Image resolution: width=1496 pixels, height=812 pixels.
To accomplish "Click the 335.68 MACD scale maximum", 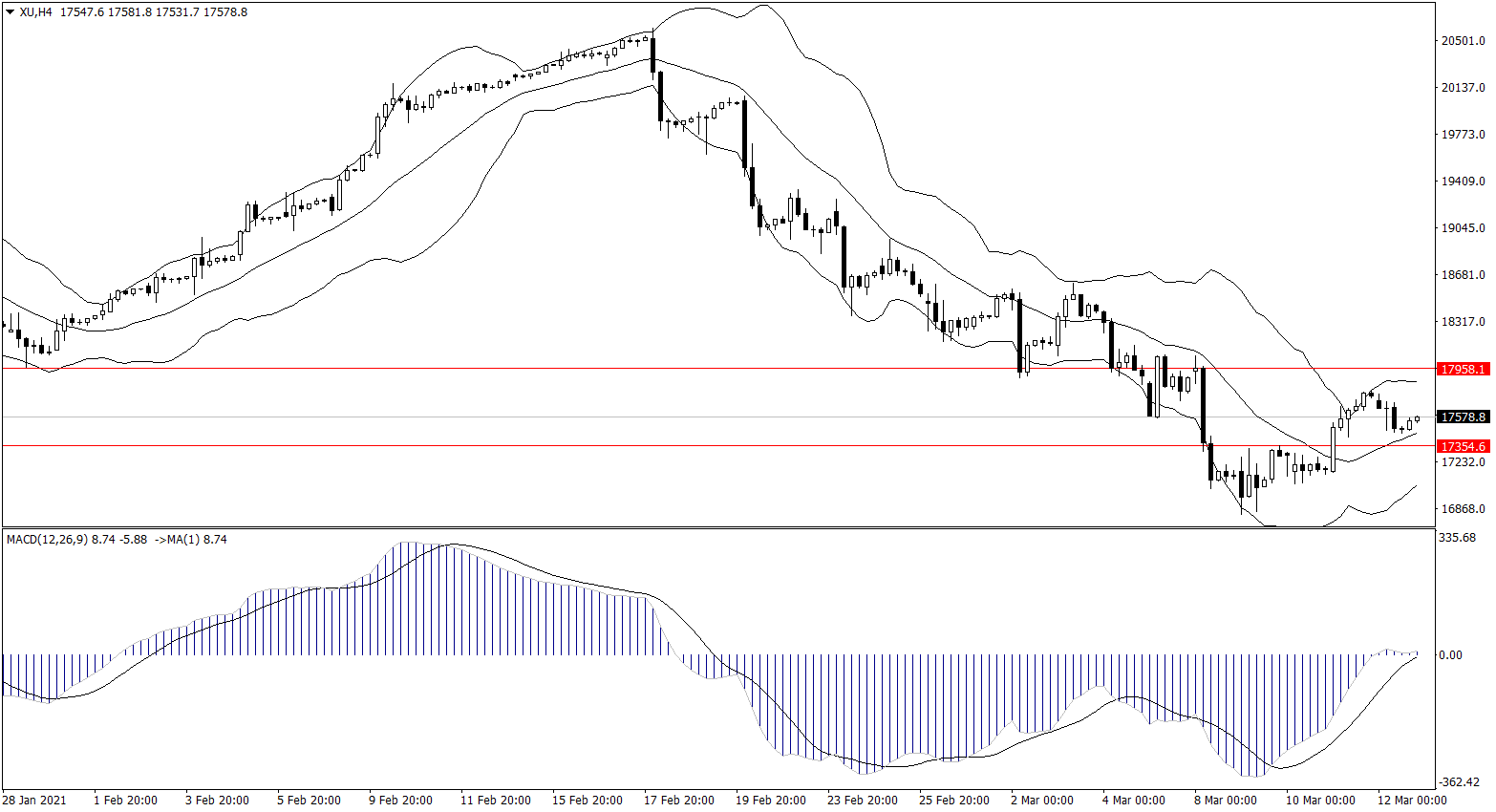I will pos(1457,538).
